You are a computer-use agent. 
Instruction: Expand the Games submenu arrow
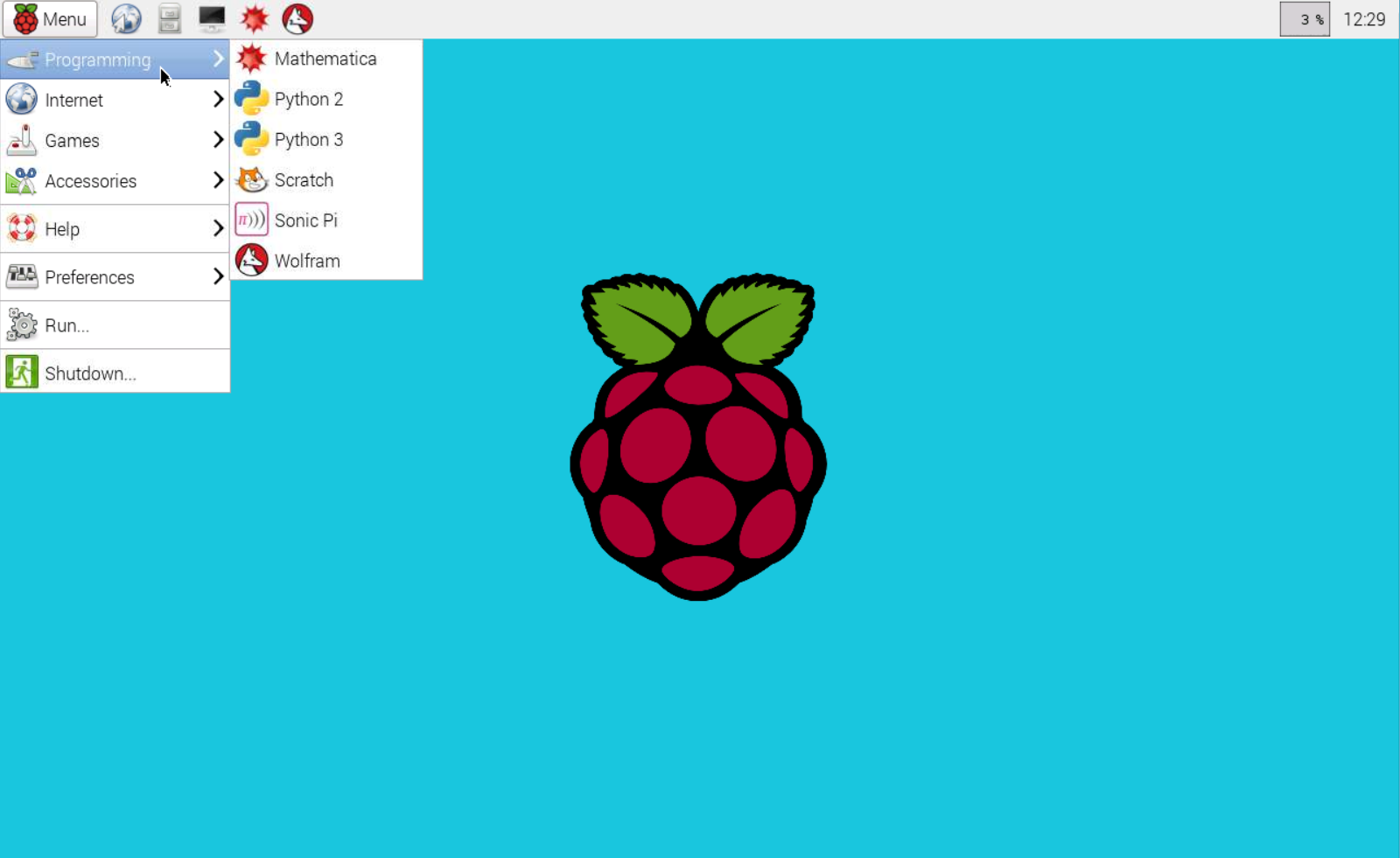pos(218,140)
